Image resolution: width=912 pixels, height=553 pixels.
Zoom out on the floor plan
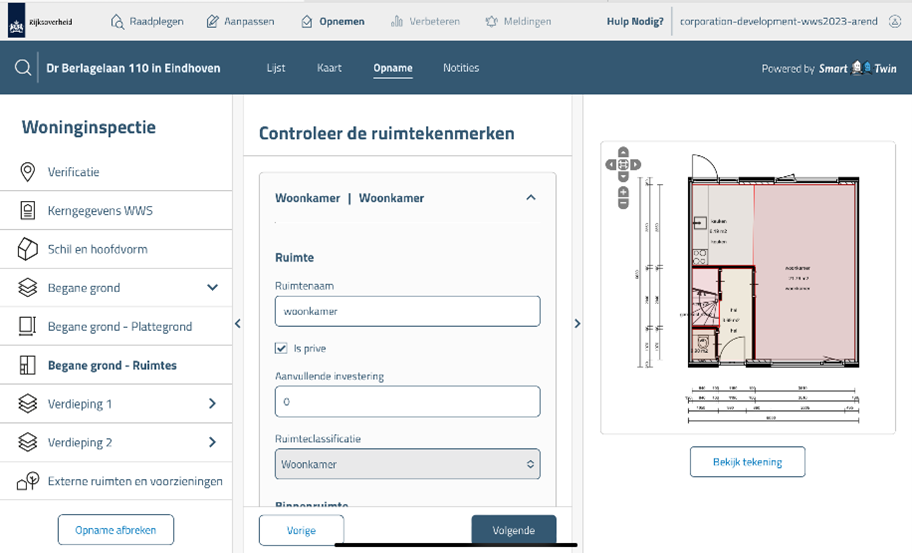[623, 203]
